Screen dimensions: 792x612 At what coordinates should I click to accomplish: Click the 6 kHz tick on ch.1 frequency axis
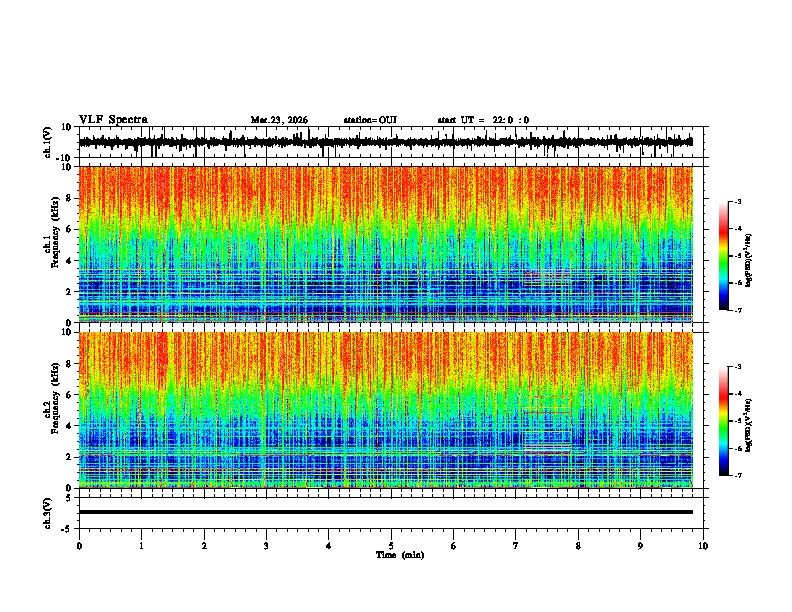click(x=69, y=229)
